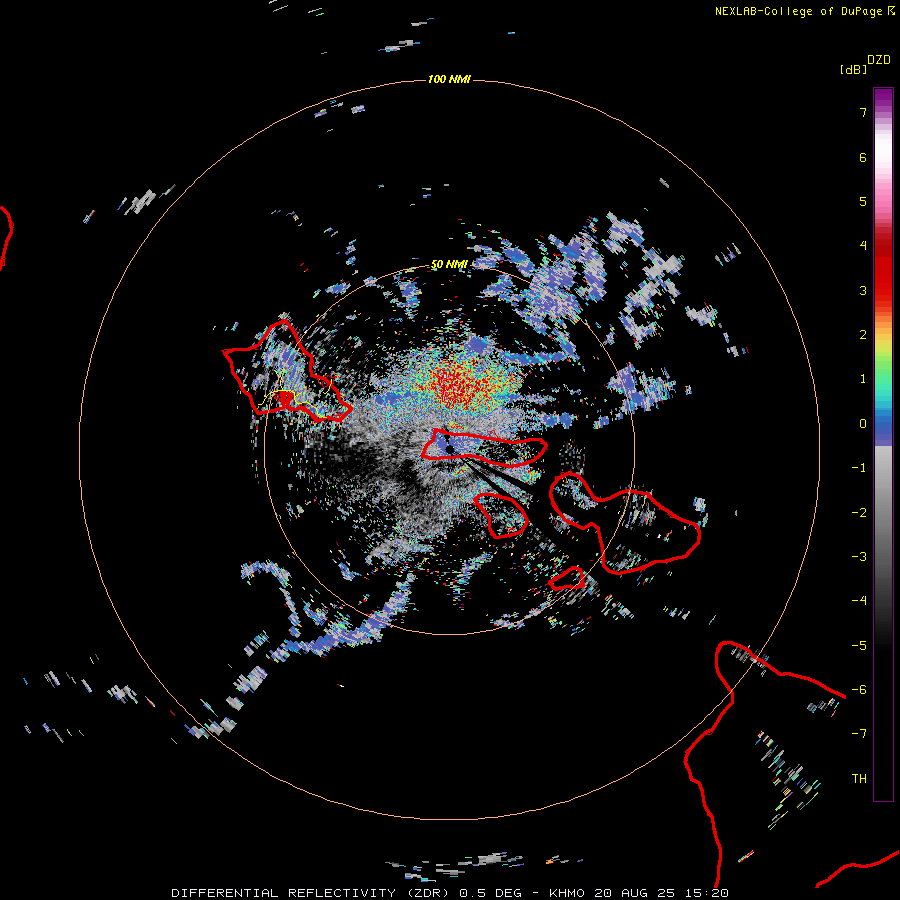Click the 5 dB scale value
Viewport: 900px width, 900px height.
point(863,202)
